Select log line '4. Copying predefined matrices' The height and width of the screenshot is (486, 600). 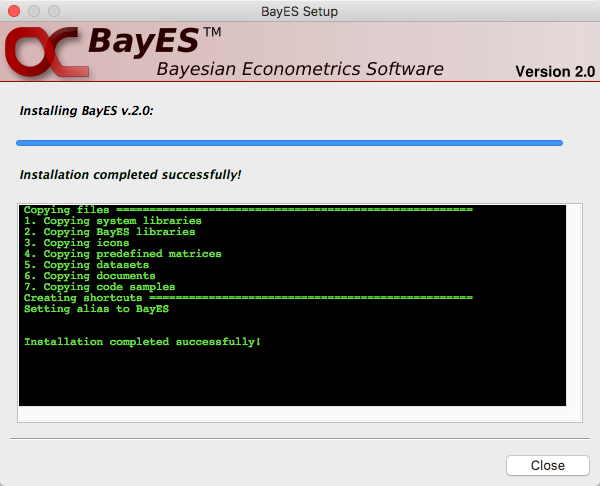[123, 254]
